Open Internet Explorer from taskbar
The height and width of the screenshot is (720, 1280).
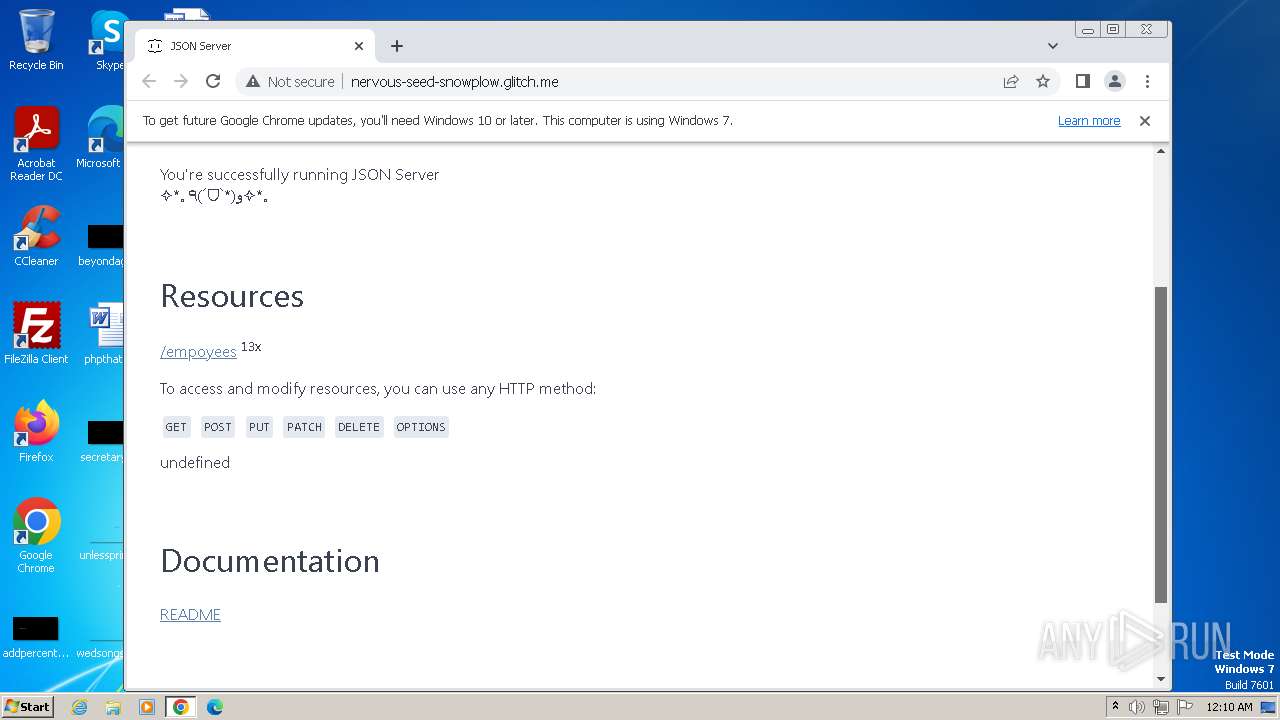coord(79,707)
